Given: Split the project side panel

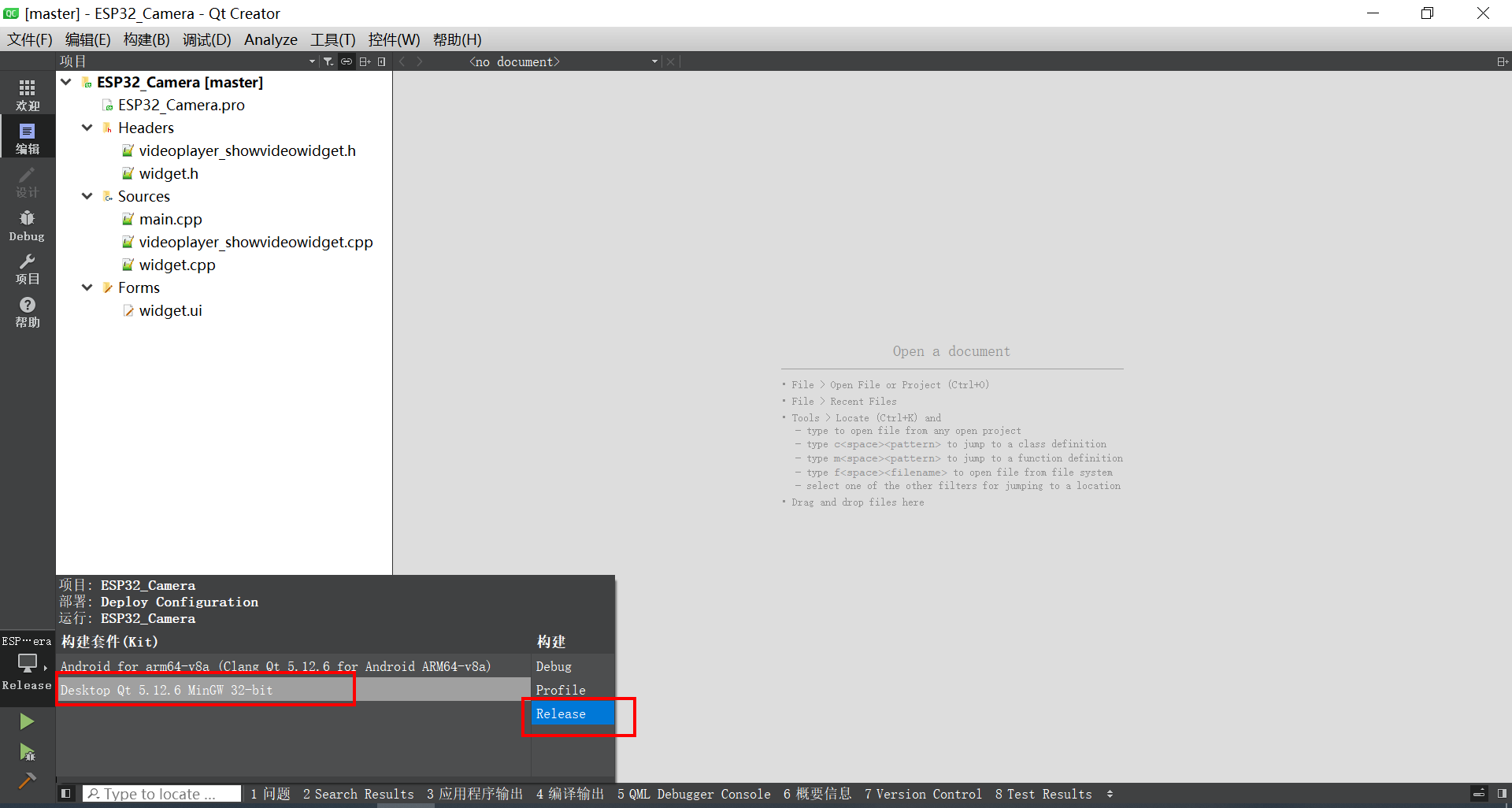Looking at the screenshot, I should tap(365, 61).
